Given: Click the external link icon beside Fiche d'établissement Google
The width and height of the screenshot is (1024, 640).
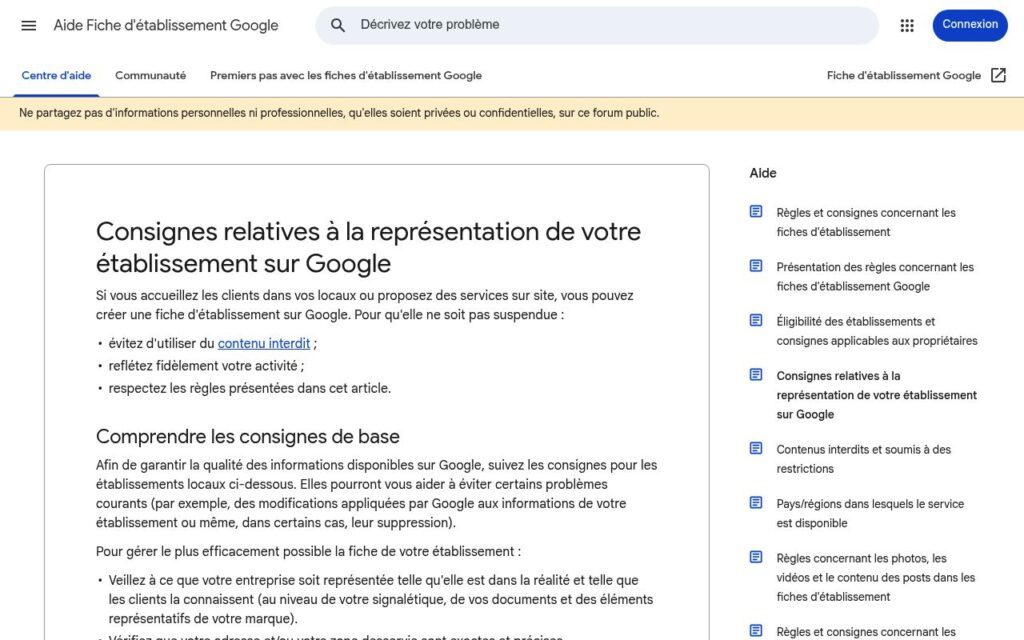Looking at the screenshot, I should (x=998, y=75).
